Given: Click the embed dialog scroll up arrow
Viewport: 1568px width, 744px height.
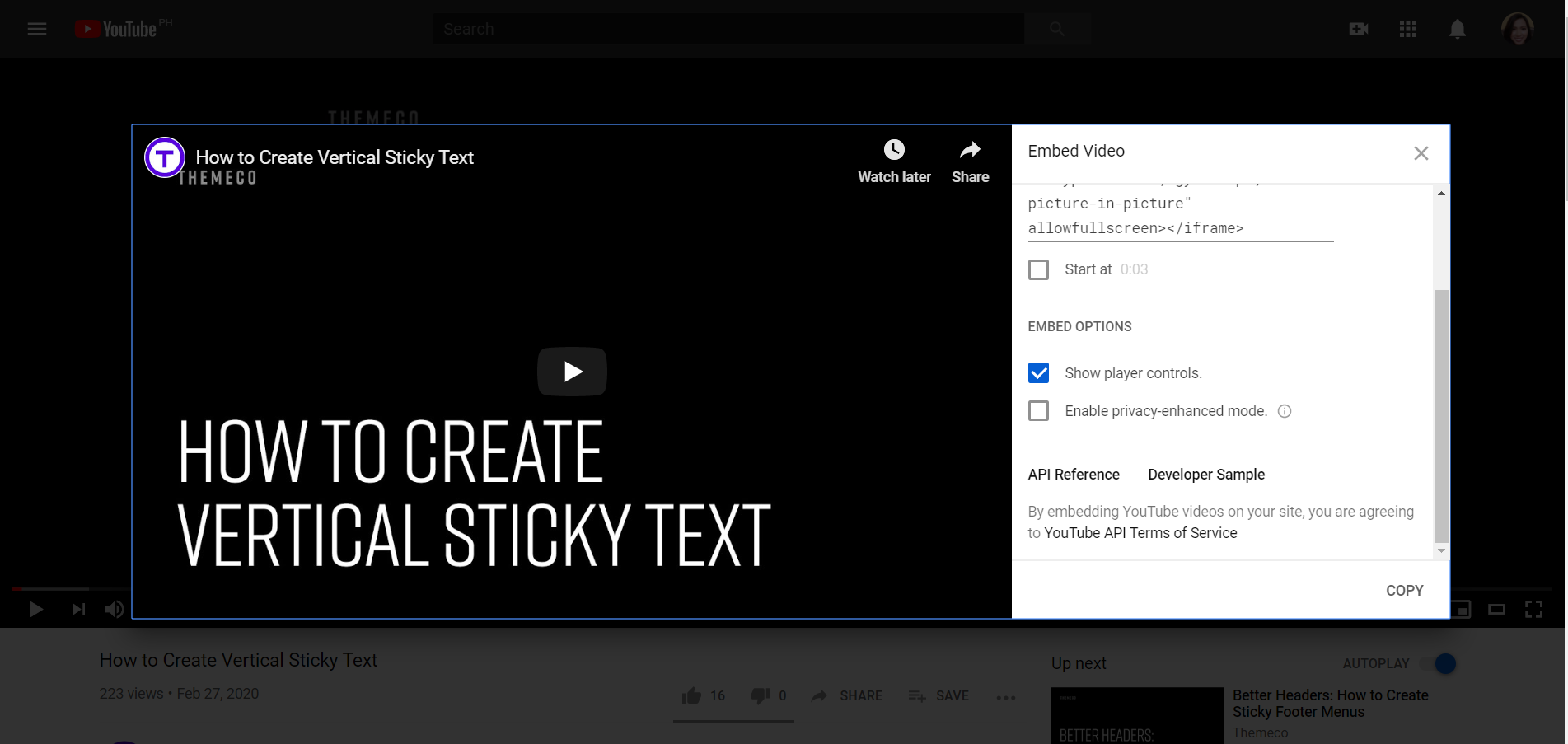Looking at the screenshot, I should point(1441,194).
